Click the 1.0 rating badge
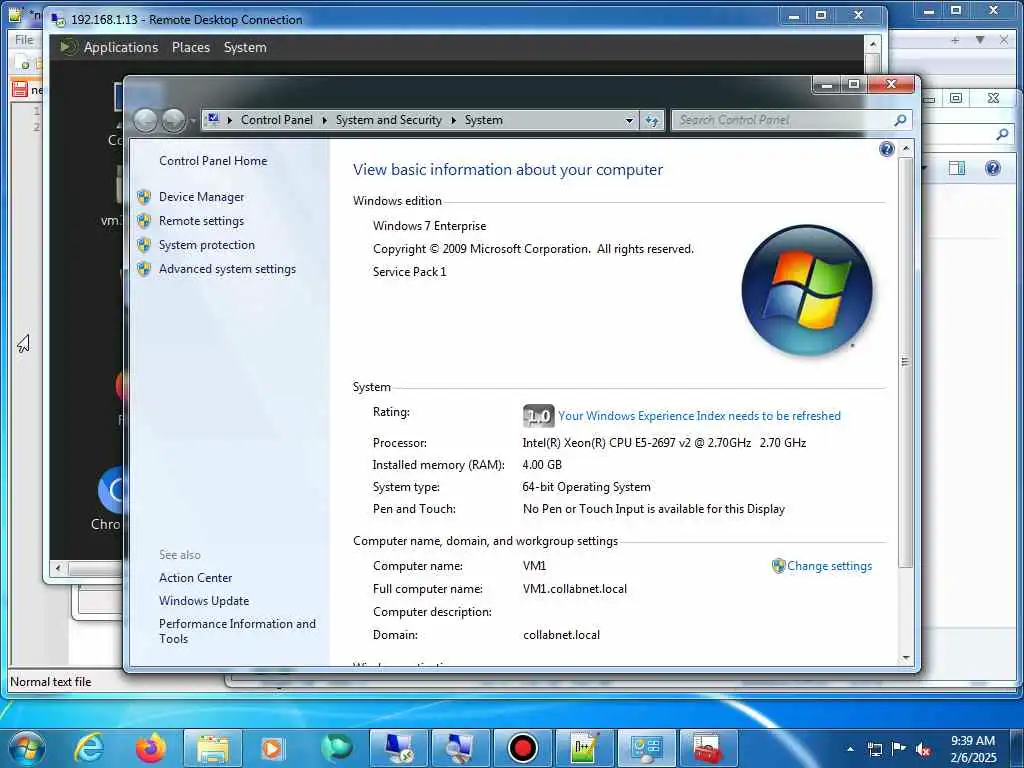Image resolution: width=1024 pixels, height=768 pixels. [x=538, y=416]
